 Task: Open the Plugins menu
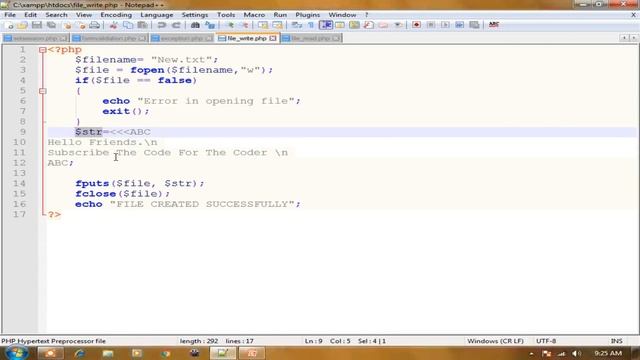[308, 15]
